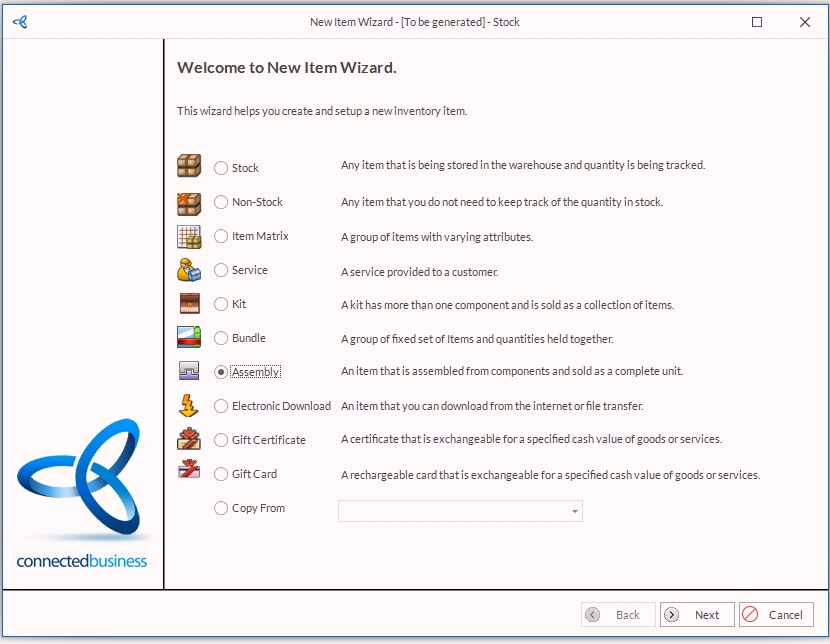Click the Electronic Download lightning icon
830x644 pixels.
(189, 406)
